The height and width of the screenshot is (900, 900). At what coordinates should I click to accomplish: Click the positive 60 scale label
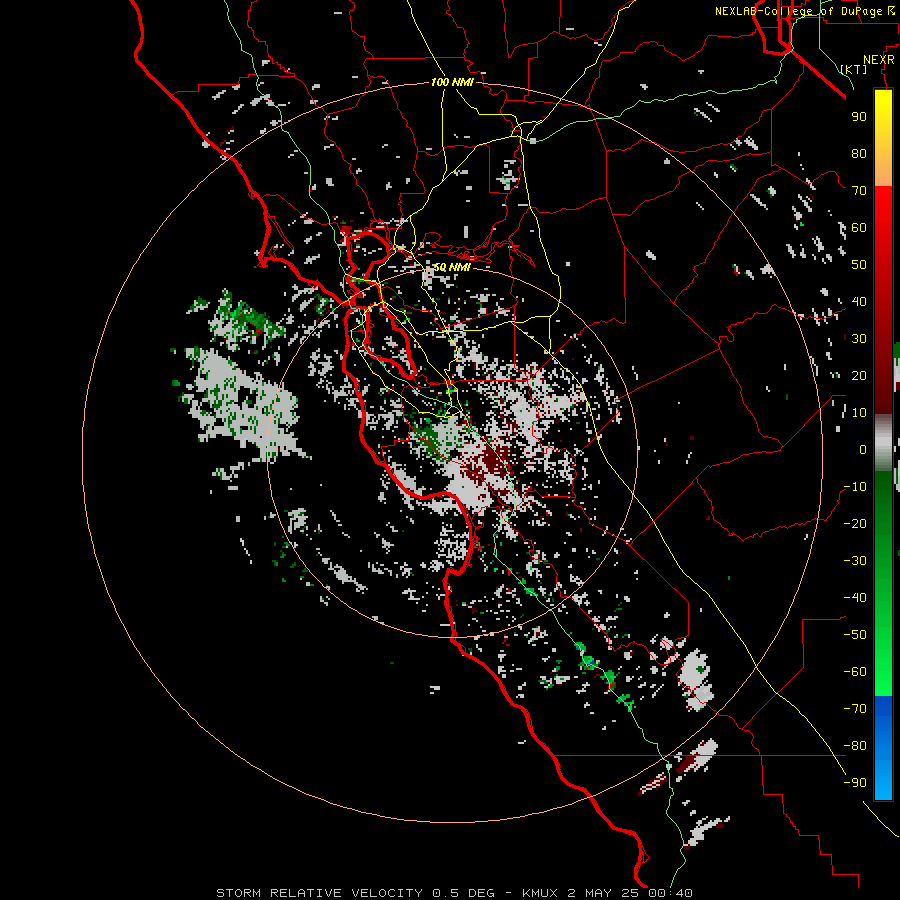click(x=859, y=227)
